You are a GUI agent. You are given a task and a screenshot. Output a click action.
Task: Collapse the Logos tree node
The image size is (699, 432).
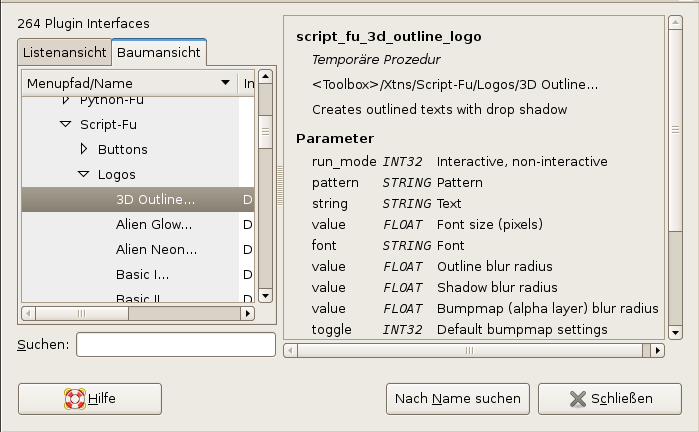click(x=83, y=174)
